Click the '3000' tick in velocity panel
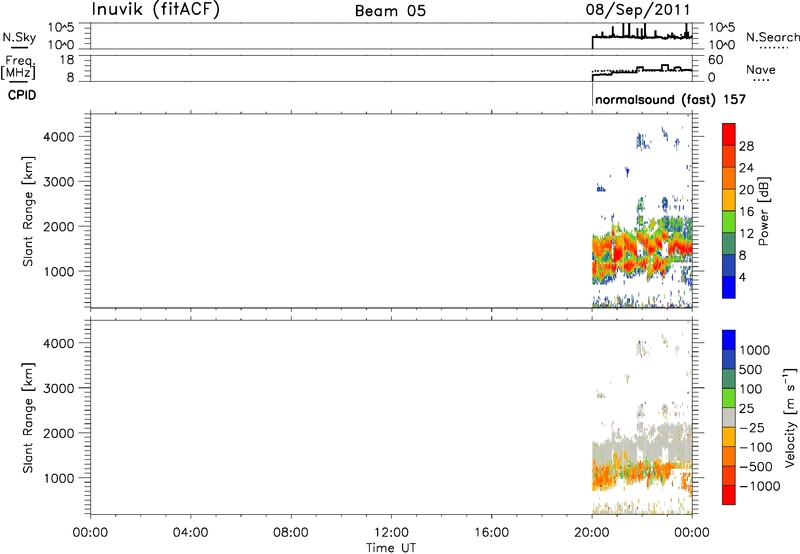Viewport: 800px width, 554px height. click(x=59, y=388)
